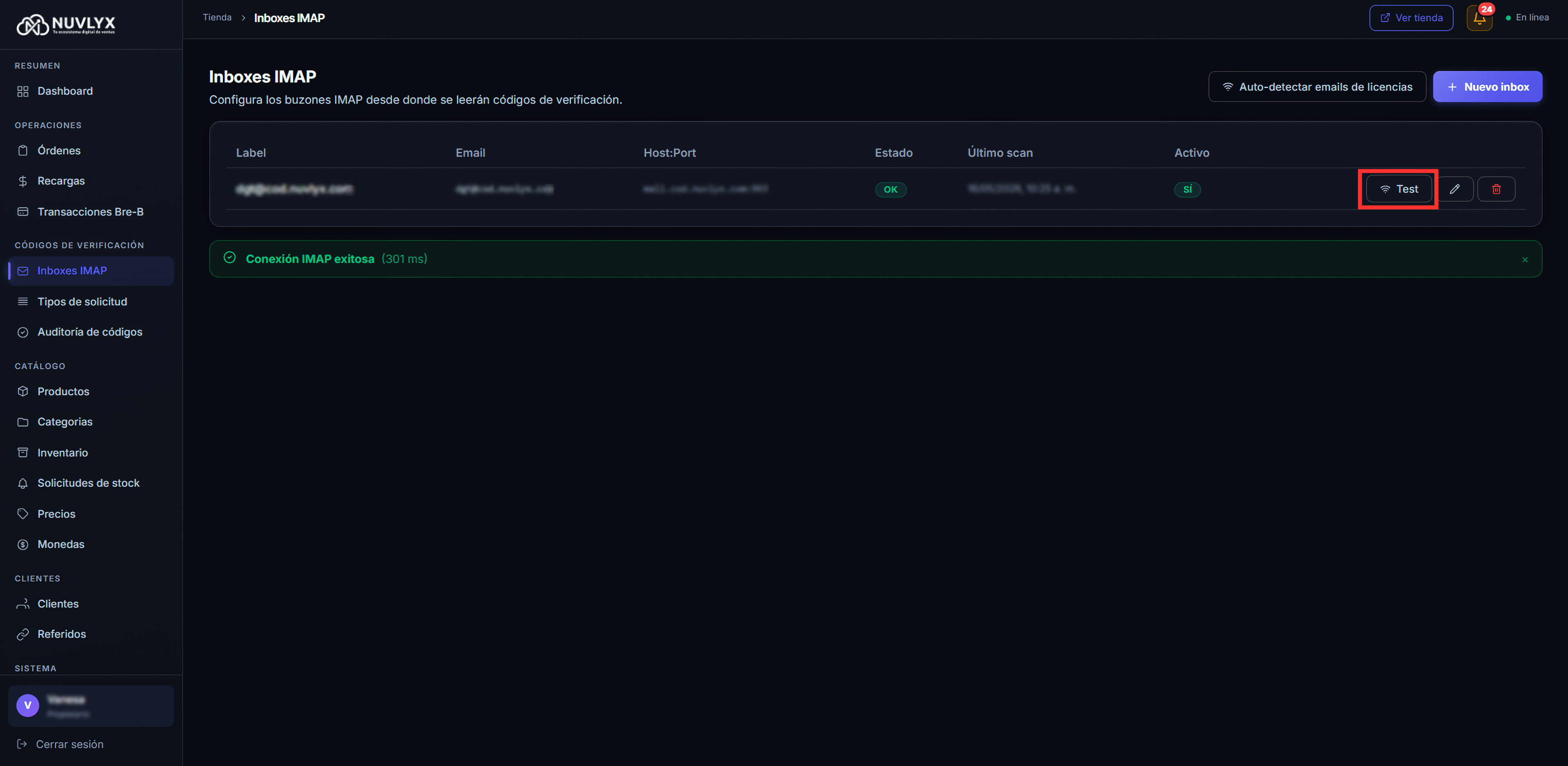Open Clientes page
This screenshot has height=766, width=1568.
coord(91,604)
